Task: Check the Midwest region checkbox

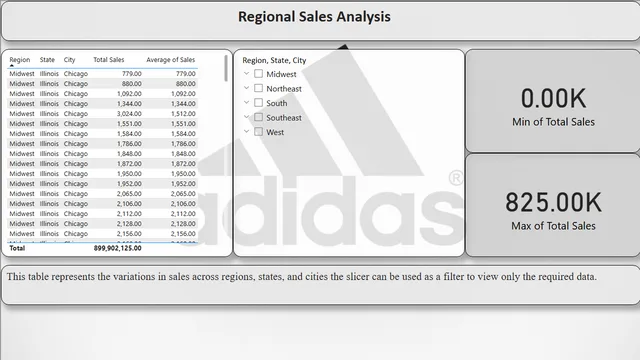Action: (258, 73)
